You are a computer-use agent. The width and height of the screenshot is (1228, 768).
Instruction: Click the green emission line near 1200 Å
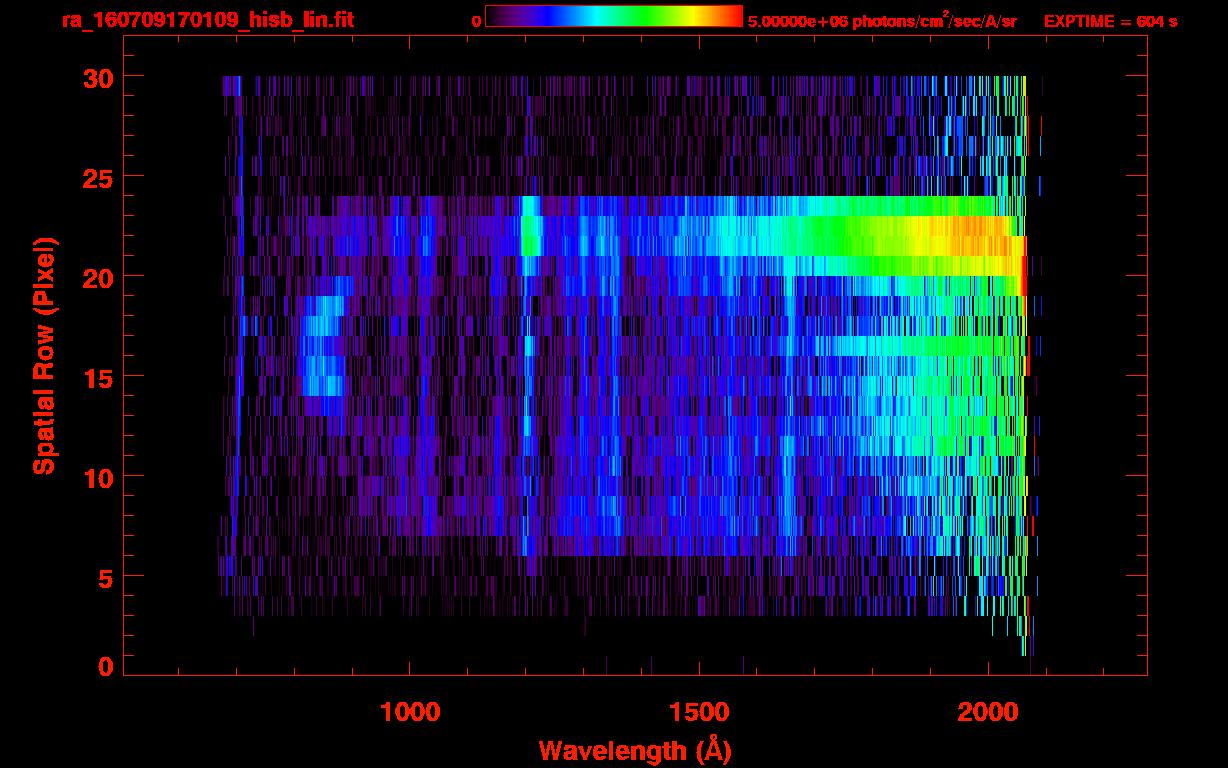529,236
